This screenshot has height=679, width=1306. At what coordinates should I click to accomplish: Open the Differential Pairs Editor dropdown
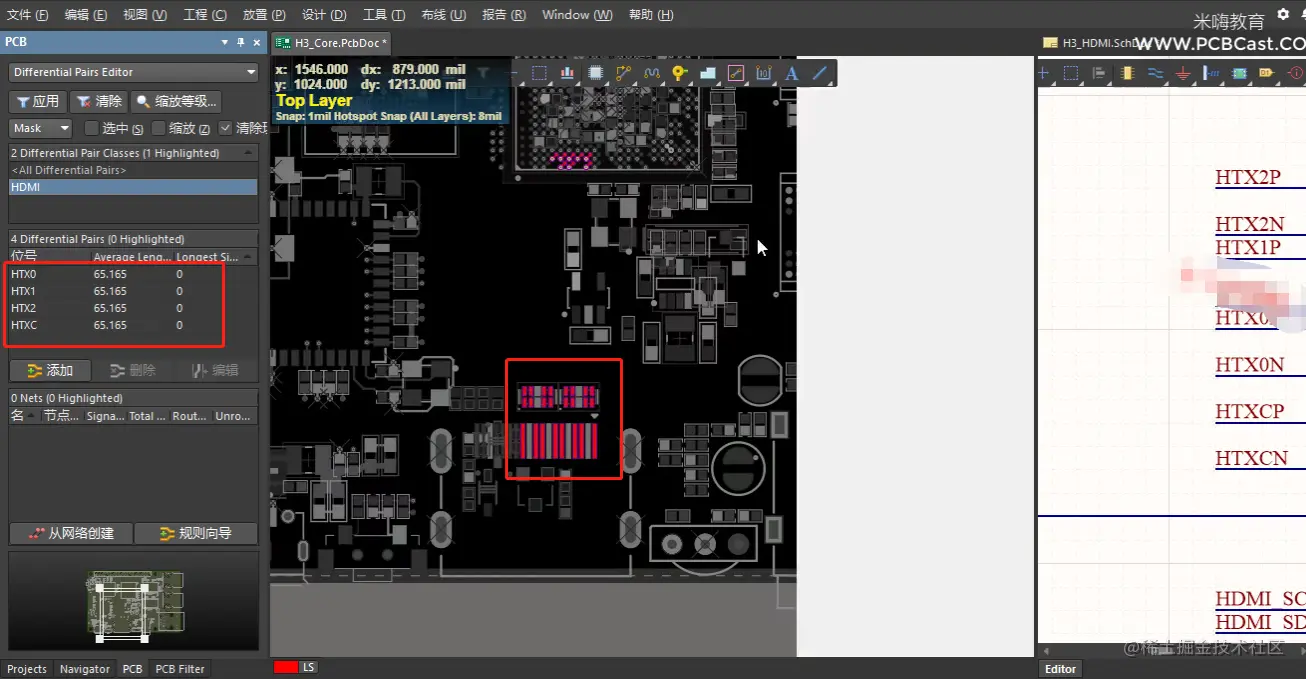(x=134, y=72)
